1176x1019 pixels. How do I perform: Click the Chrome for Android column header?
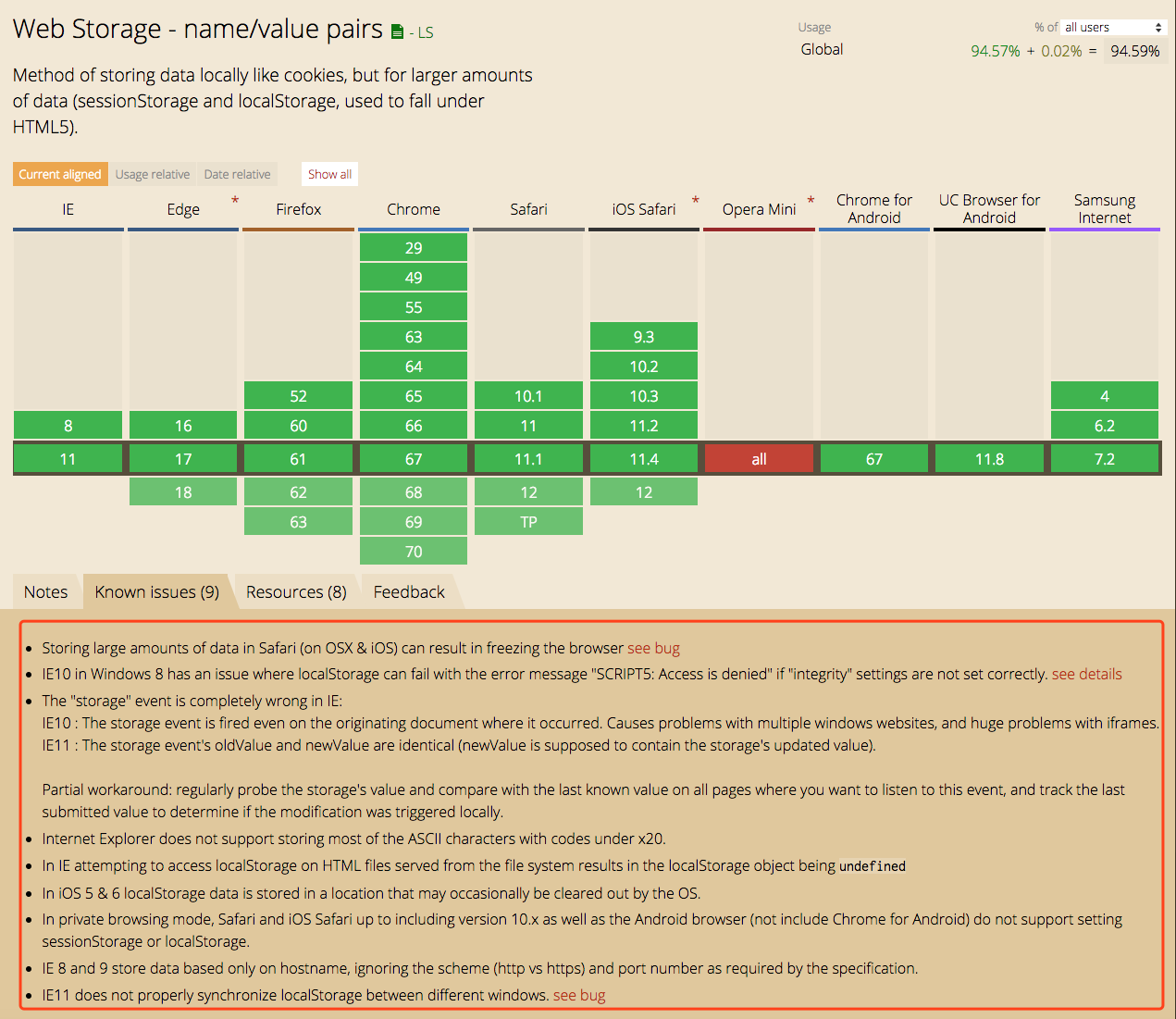tap(874, 209)
